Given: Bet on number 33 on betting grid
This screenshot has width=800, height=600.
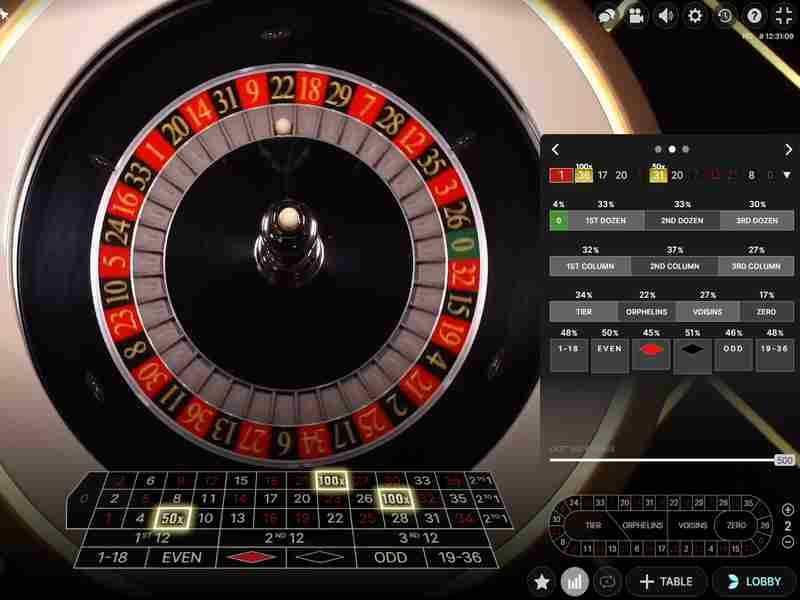Looking at the screenshot, I should 422,480.
